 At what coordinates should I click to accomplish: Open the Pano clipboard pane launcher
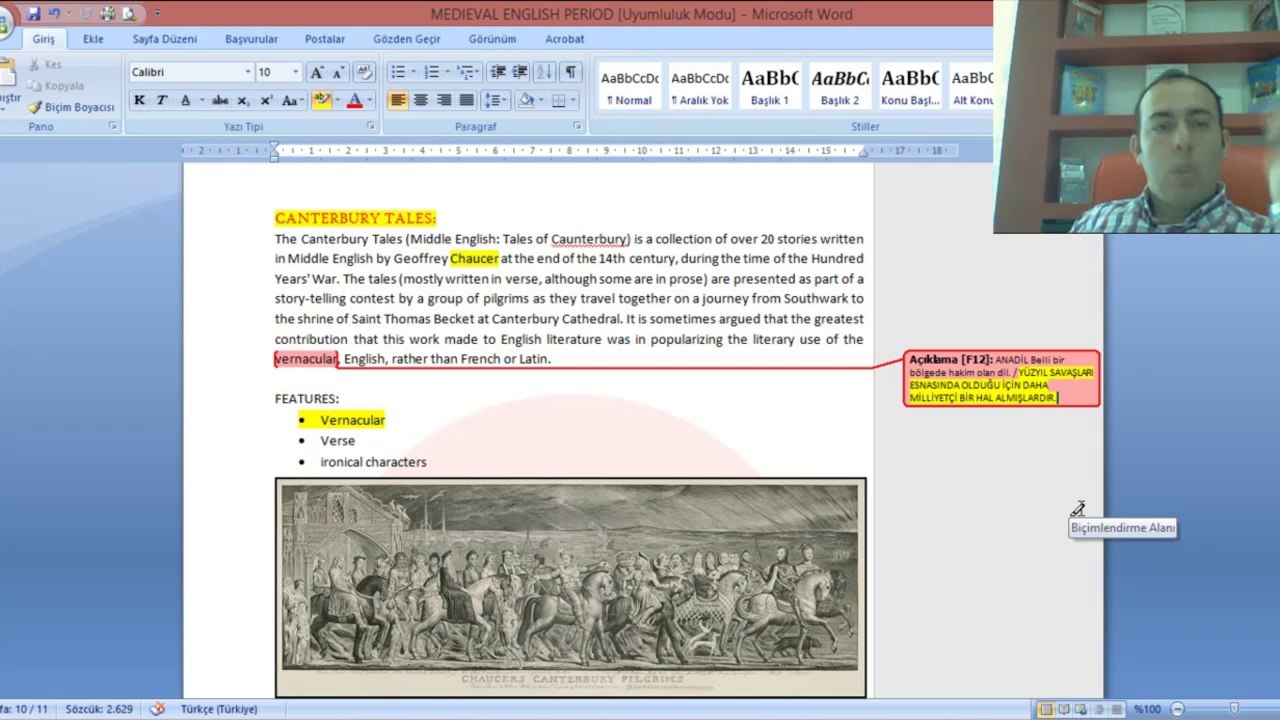point(112,127)
